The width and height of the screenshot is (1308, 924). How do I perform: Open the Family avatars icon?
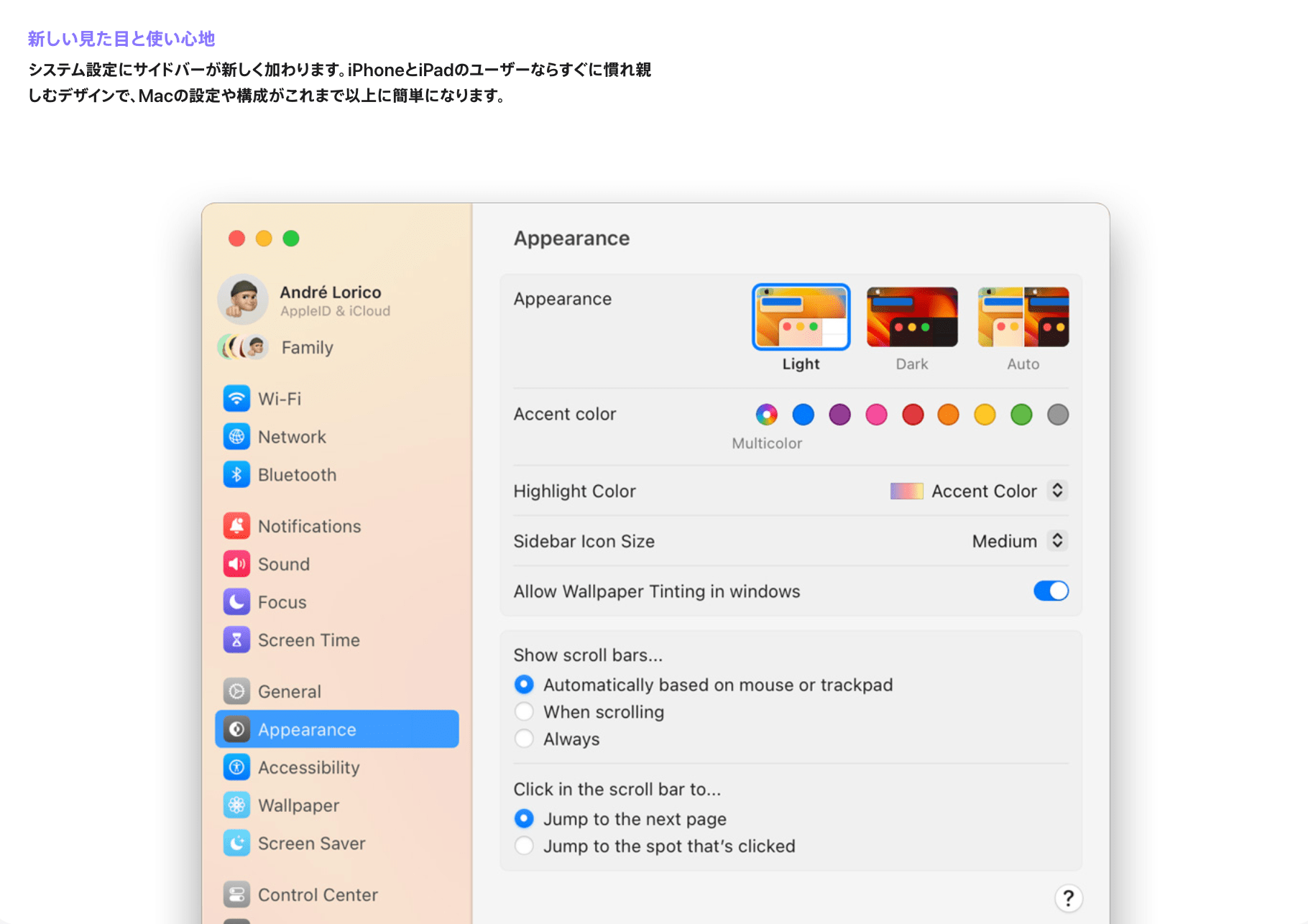(x=244, y=348)
